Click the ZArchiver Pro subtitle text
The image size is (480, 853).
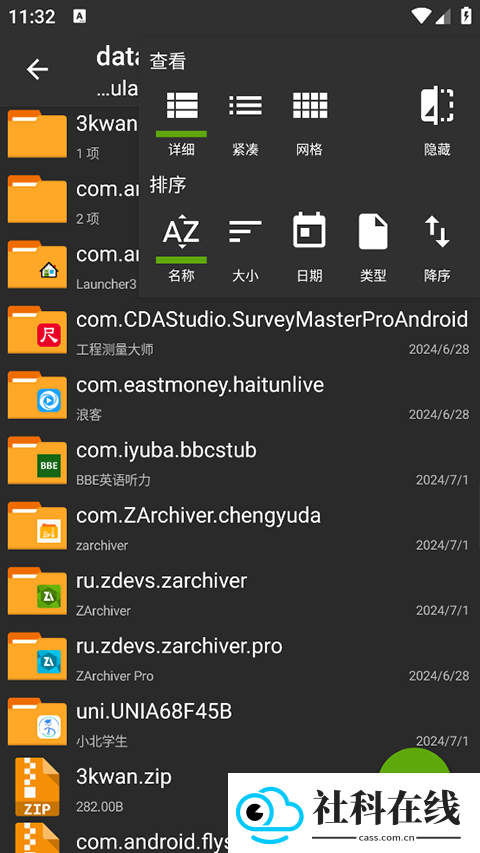[x=115, y=676]
